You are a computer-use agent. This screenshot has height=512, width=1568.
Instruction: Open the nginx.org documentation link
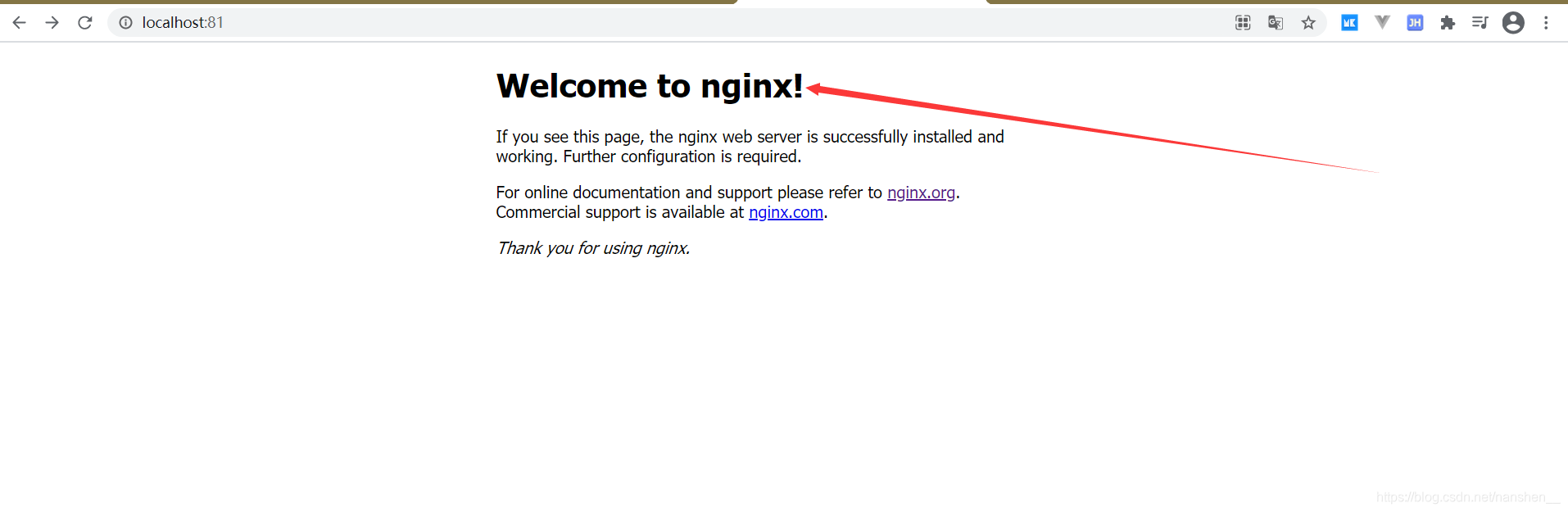(x=921, y=193)
